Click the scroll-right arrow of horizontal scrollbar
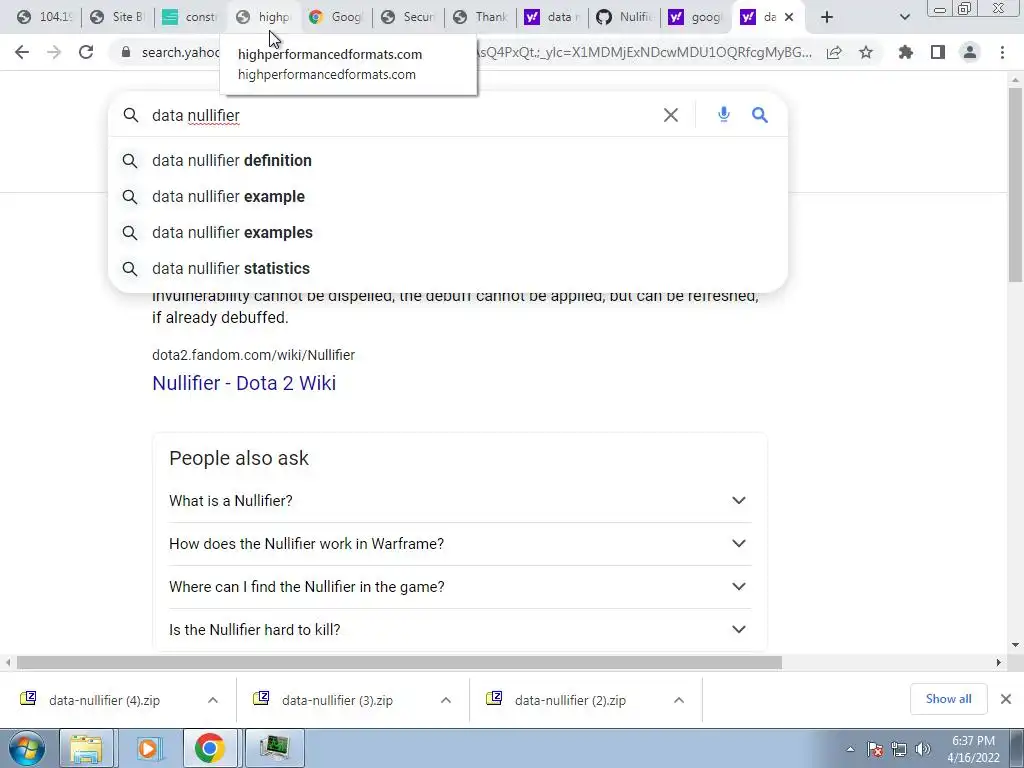Image resolution: width=1024 pixels, height=768 pixels. 998,662
